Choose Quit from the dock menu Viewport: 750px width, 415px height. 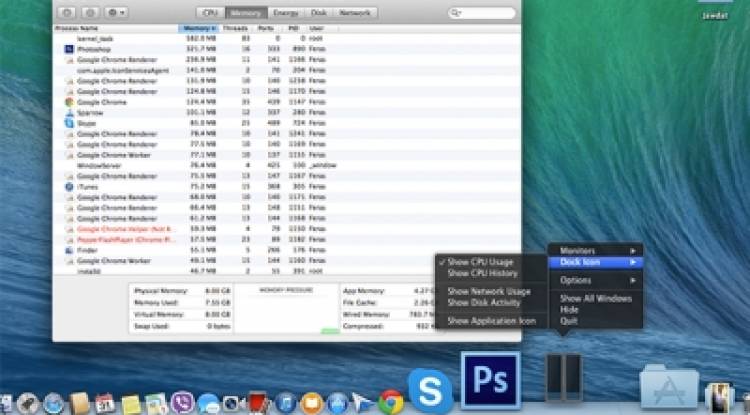point(596,321)
